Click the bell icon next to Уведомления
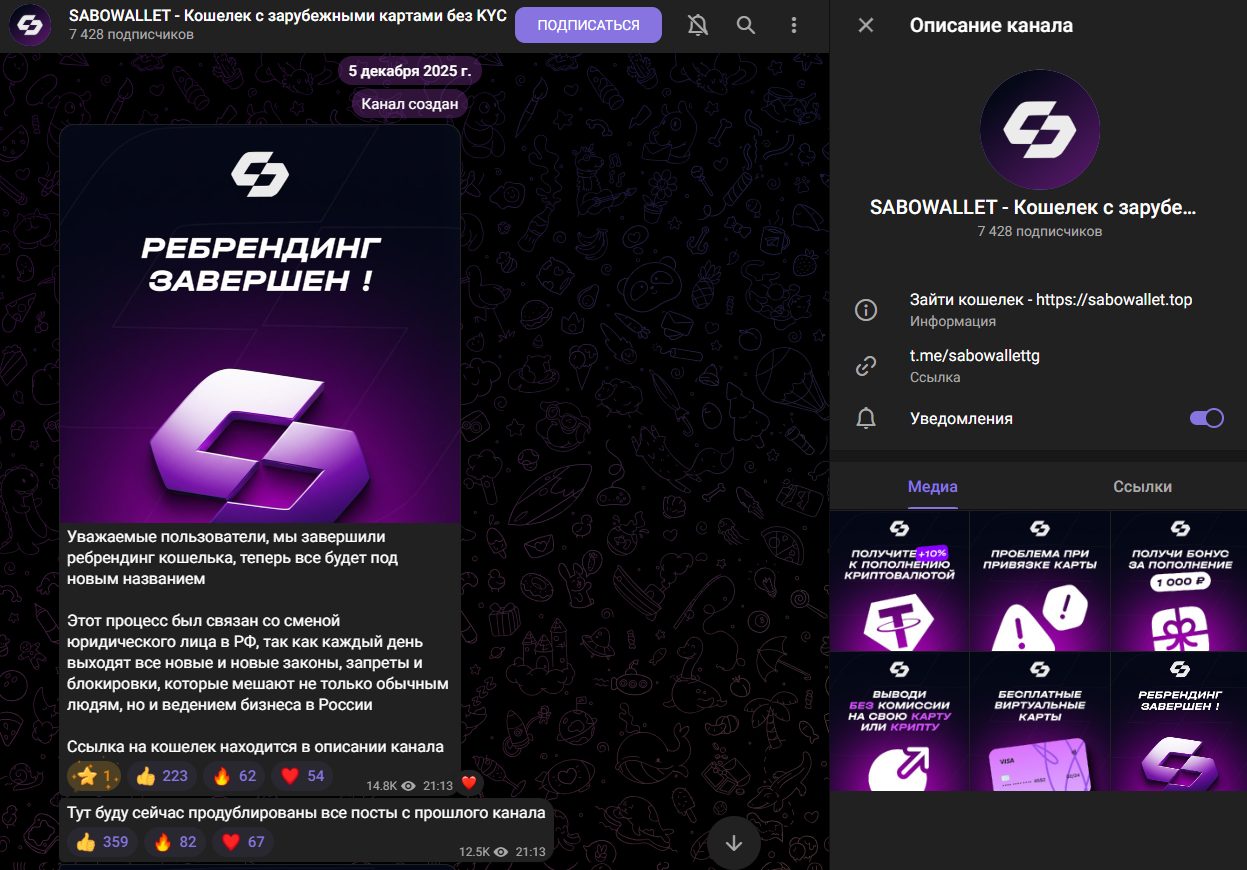Viewport: 1247px width, 870px height. (866, 419)
